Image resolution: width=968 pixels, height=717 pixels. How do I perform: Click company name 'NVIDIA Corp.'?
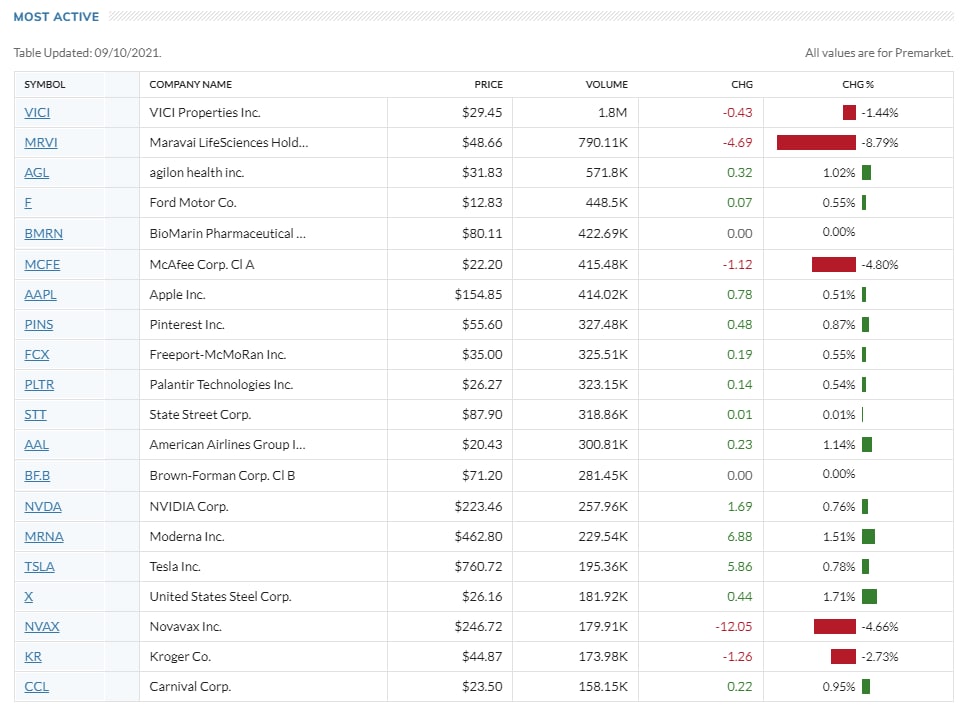(x=189, y=506)
